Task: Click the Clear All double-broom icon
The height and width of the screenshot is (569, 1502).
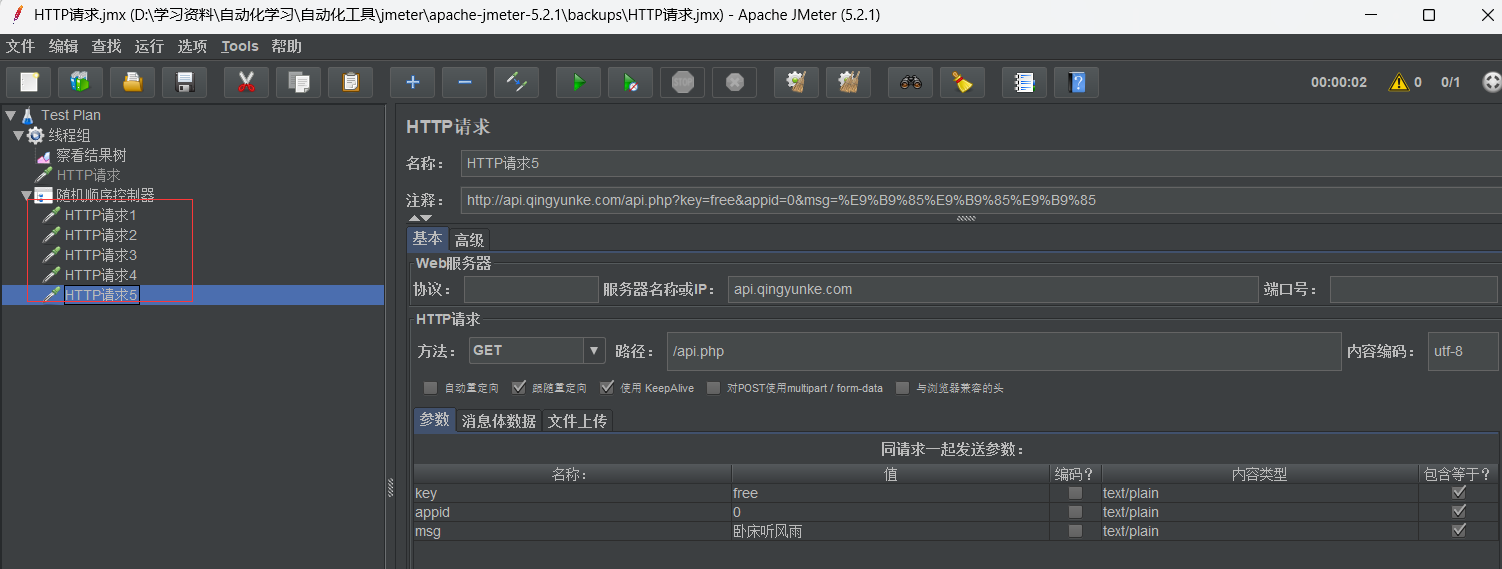Action: coord(848,82)
